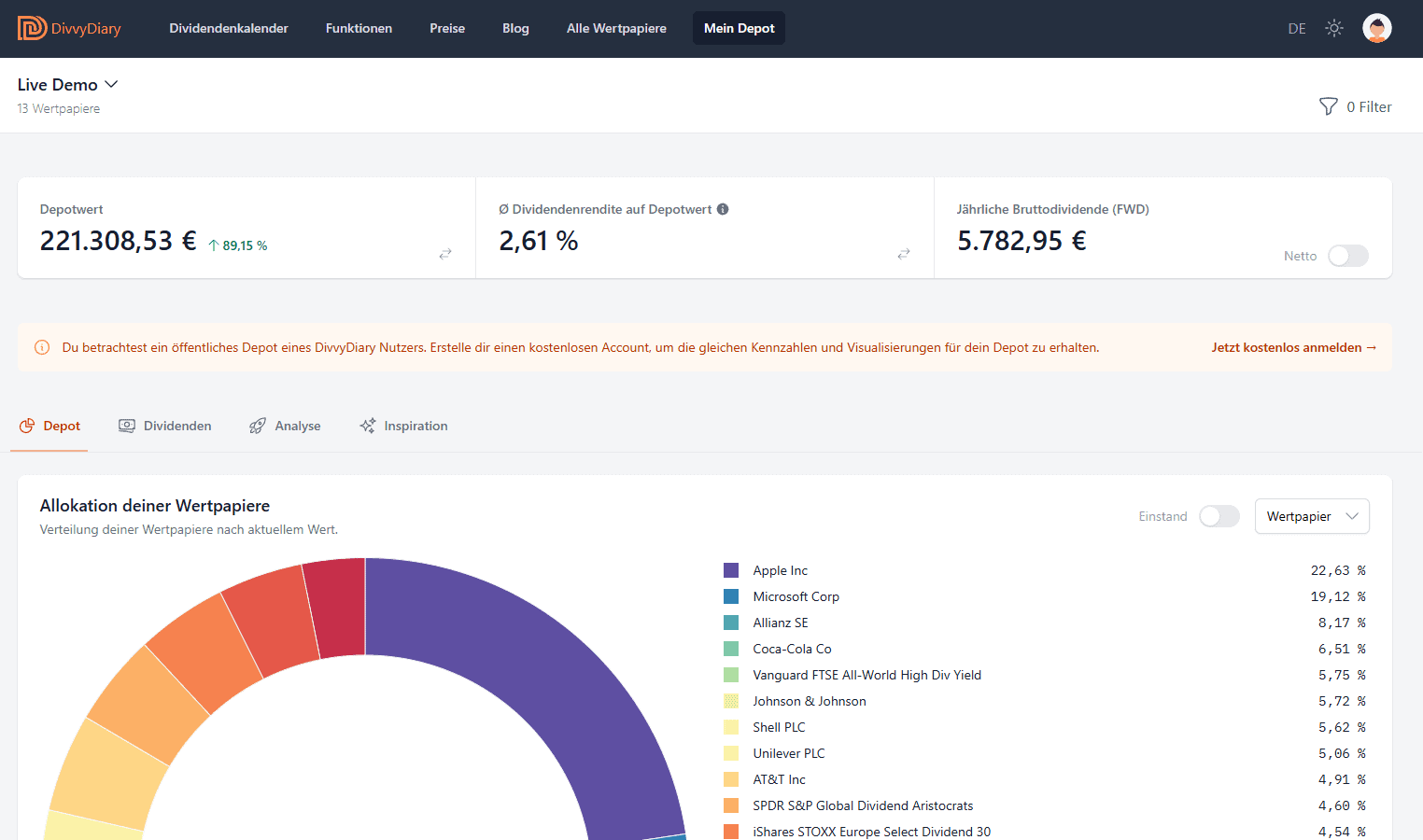Click the green arrow next to 89,15 %
The image size is (1423, 840).
214,245
